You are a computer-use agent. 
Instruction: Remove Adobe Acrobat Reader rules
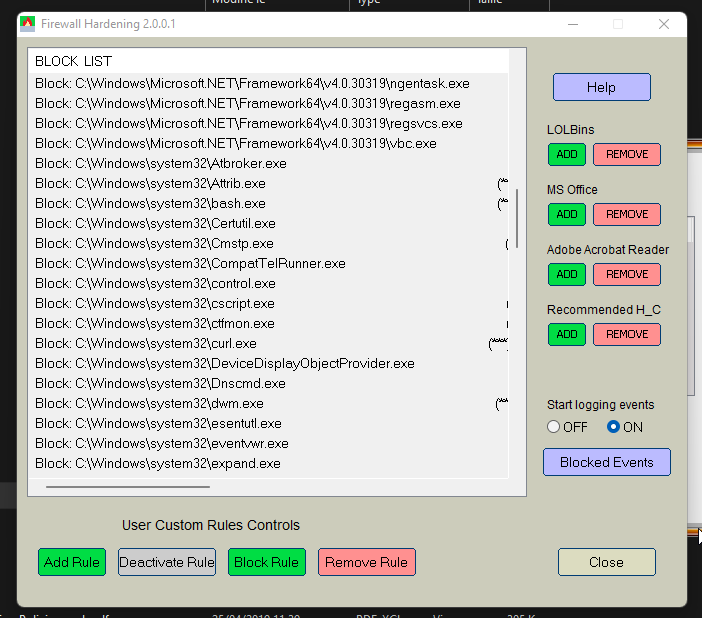(x=626, y=275)
